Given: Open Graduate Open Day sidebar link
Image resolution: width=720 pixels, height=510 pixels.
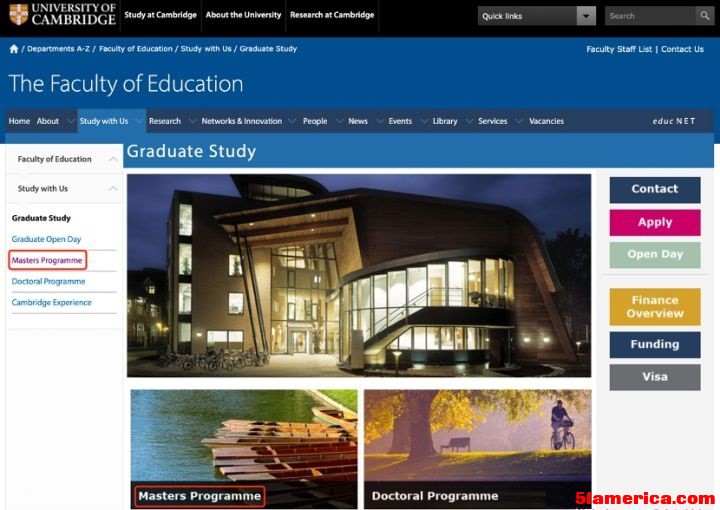Looking at the screenshot, I should [x=46, y=239].
